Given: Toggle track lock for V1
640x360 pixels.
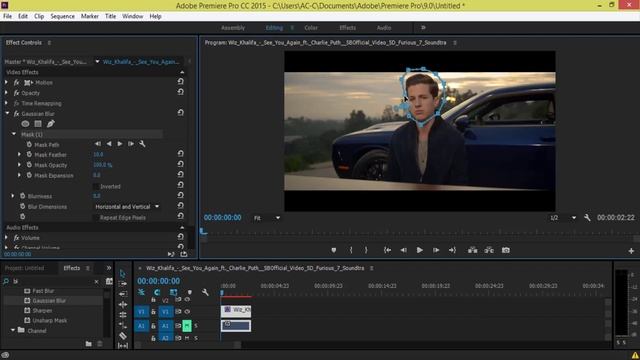Looking at the screenshot, I should coord(153,311).
